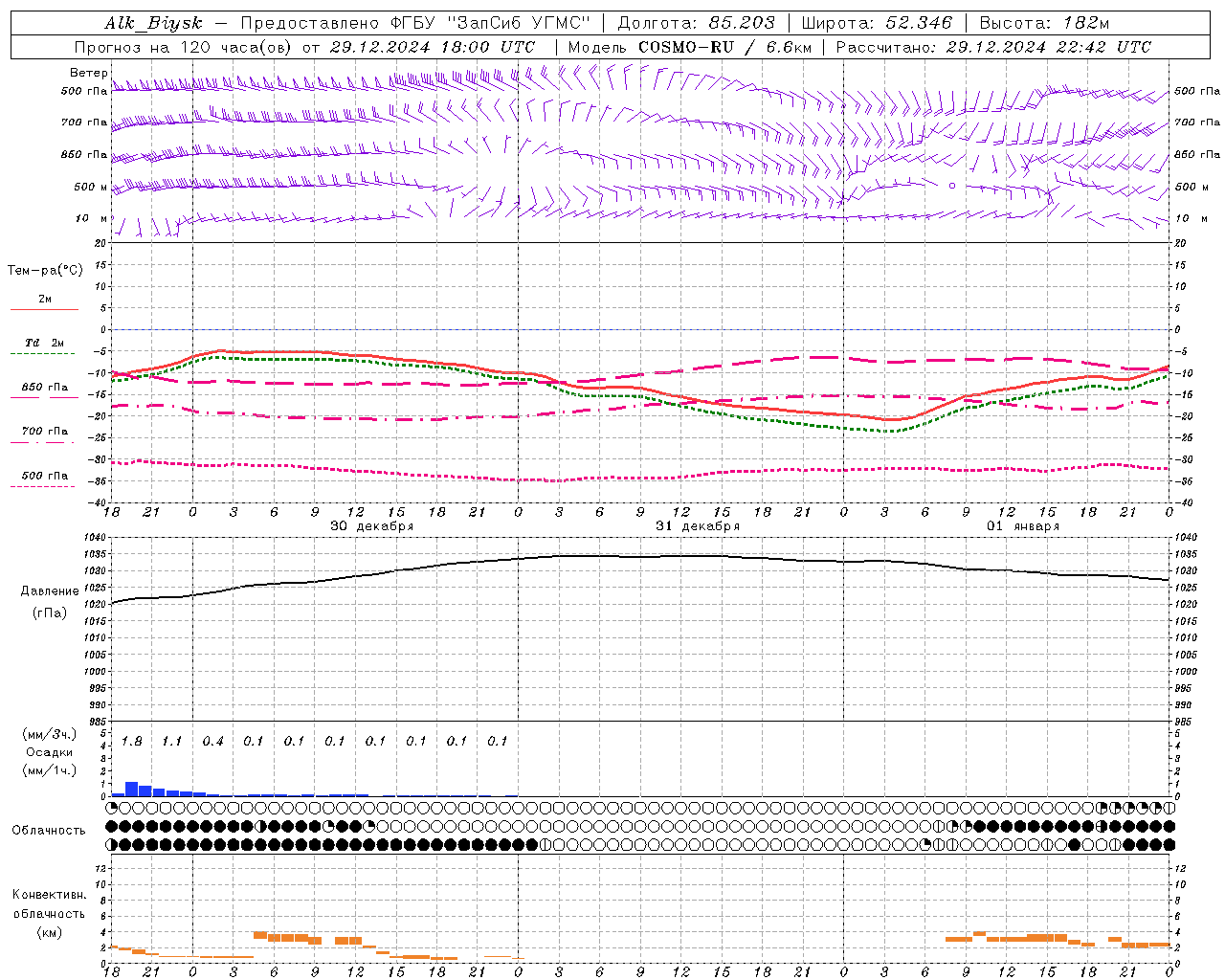Click "Прогноз на 120 часа(ов)" in the header
Image resolution: width=1225 pixels, height=980 pixels.
click(184, 47)
